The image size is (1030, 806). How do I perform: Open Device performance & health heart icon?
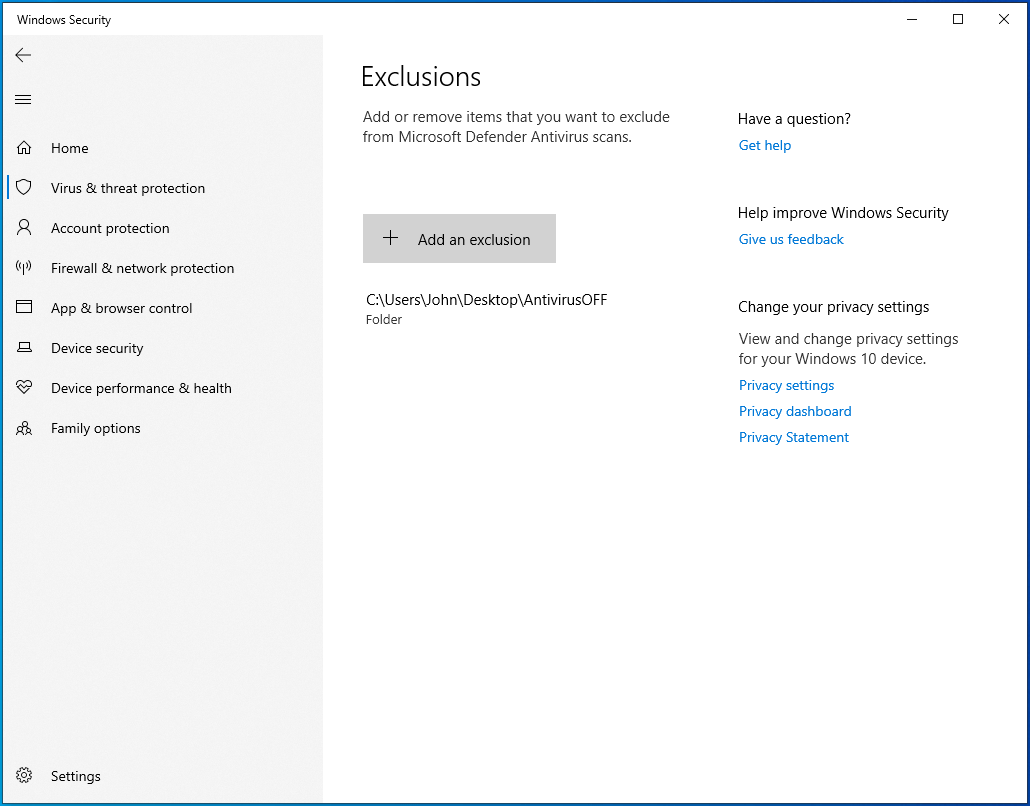point(24,388)
